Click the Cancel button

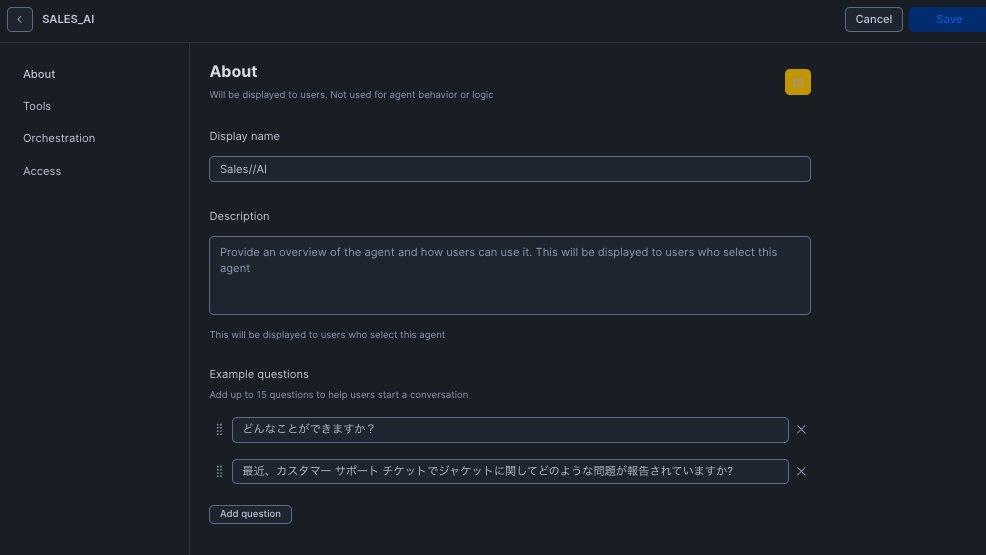873,19
